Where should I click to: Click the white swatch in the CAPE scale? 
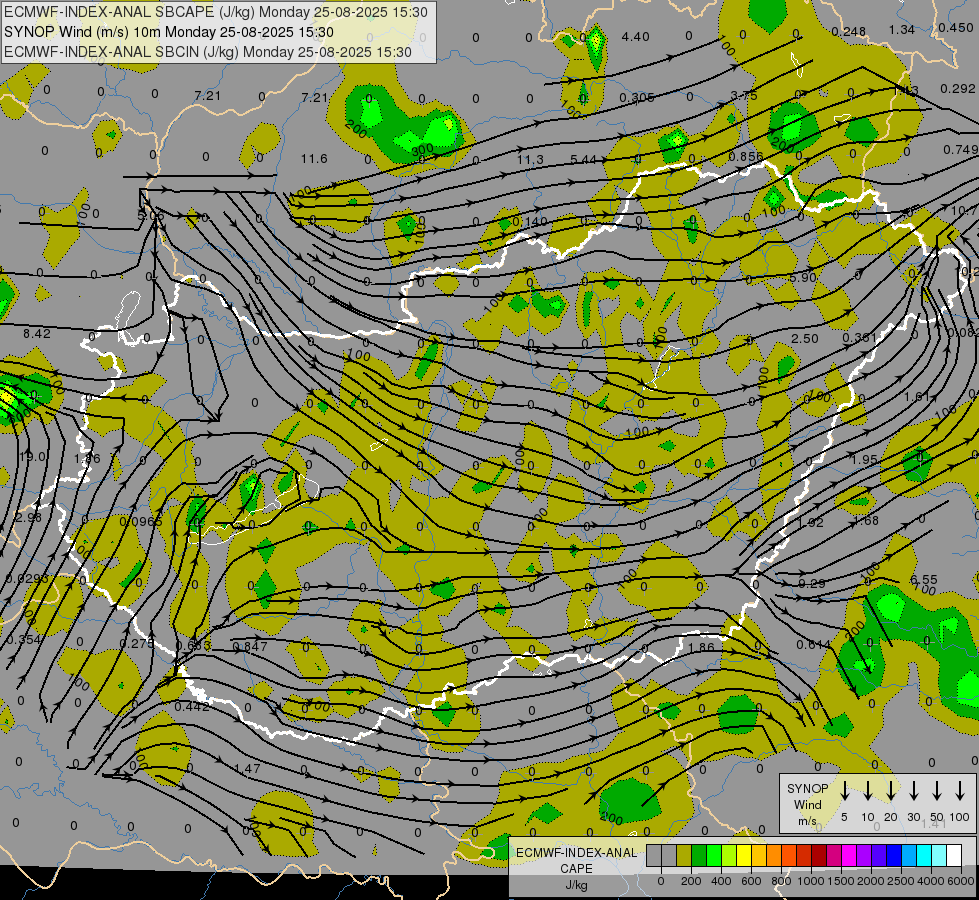click(x=953, y=856)
